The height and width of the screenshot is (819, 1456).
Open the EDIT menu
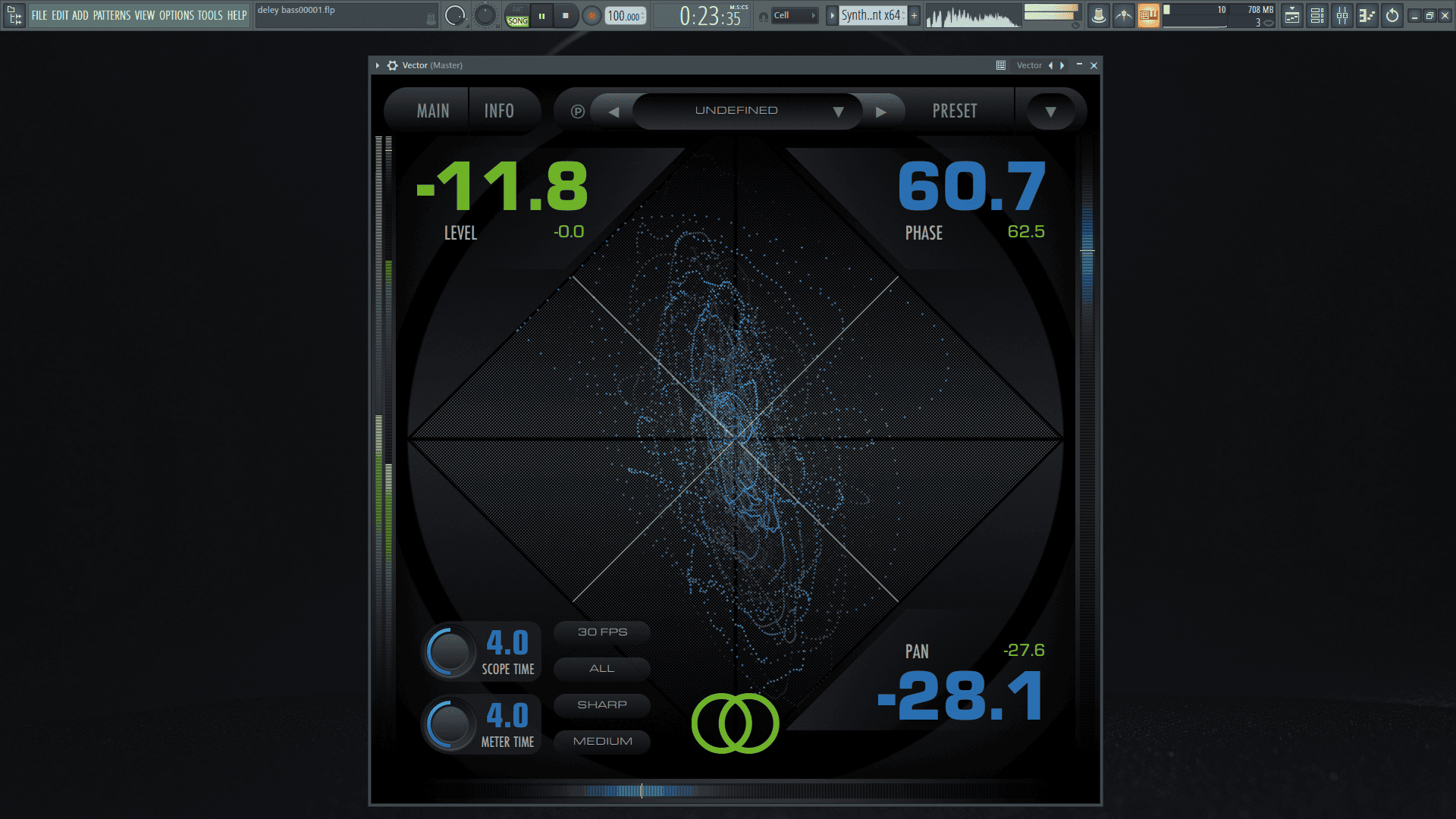click(x=60, y=15)
